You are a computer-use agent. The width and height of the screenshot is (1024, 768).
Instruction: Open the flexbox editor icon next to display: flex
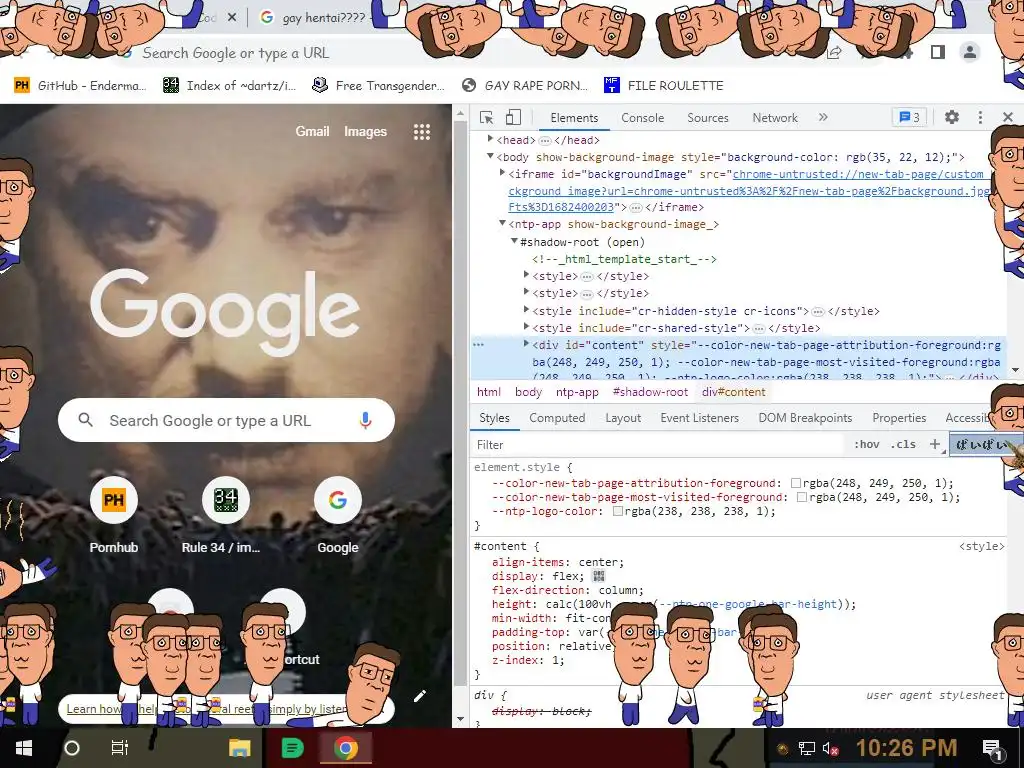pos(598,576)
